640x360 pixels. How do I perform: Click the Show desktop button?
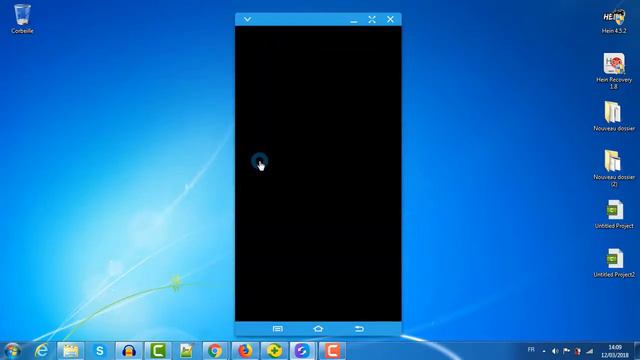coord(637,351)
